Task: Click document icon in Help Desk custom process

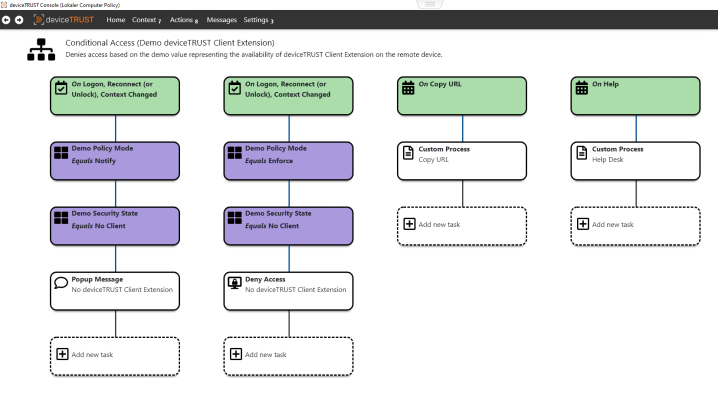Action: pos(582,152)
